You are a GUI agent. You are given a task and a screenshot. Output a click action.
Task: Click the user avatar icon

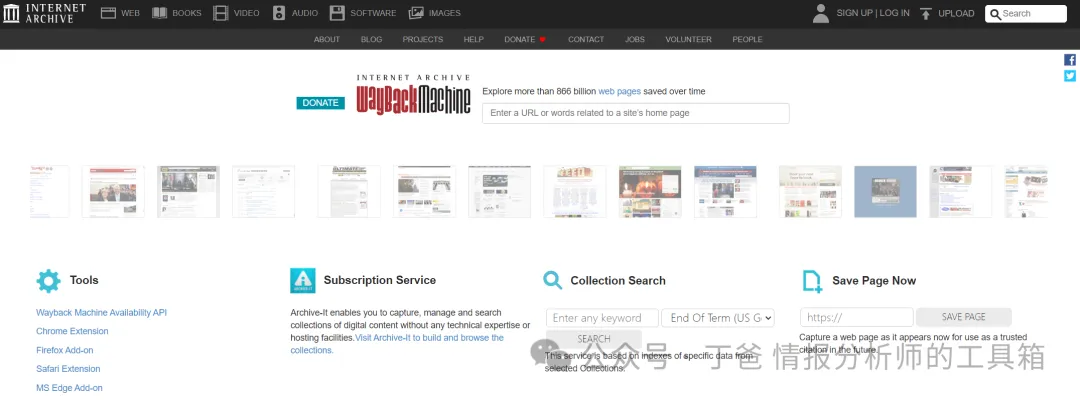click(x=820, y=13)
